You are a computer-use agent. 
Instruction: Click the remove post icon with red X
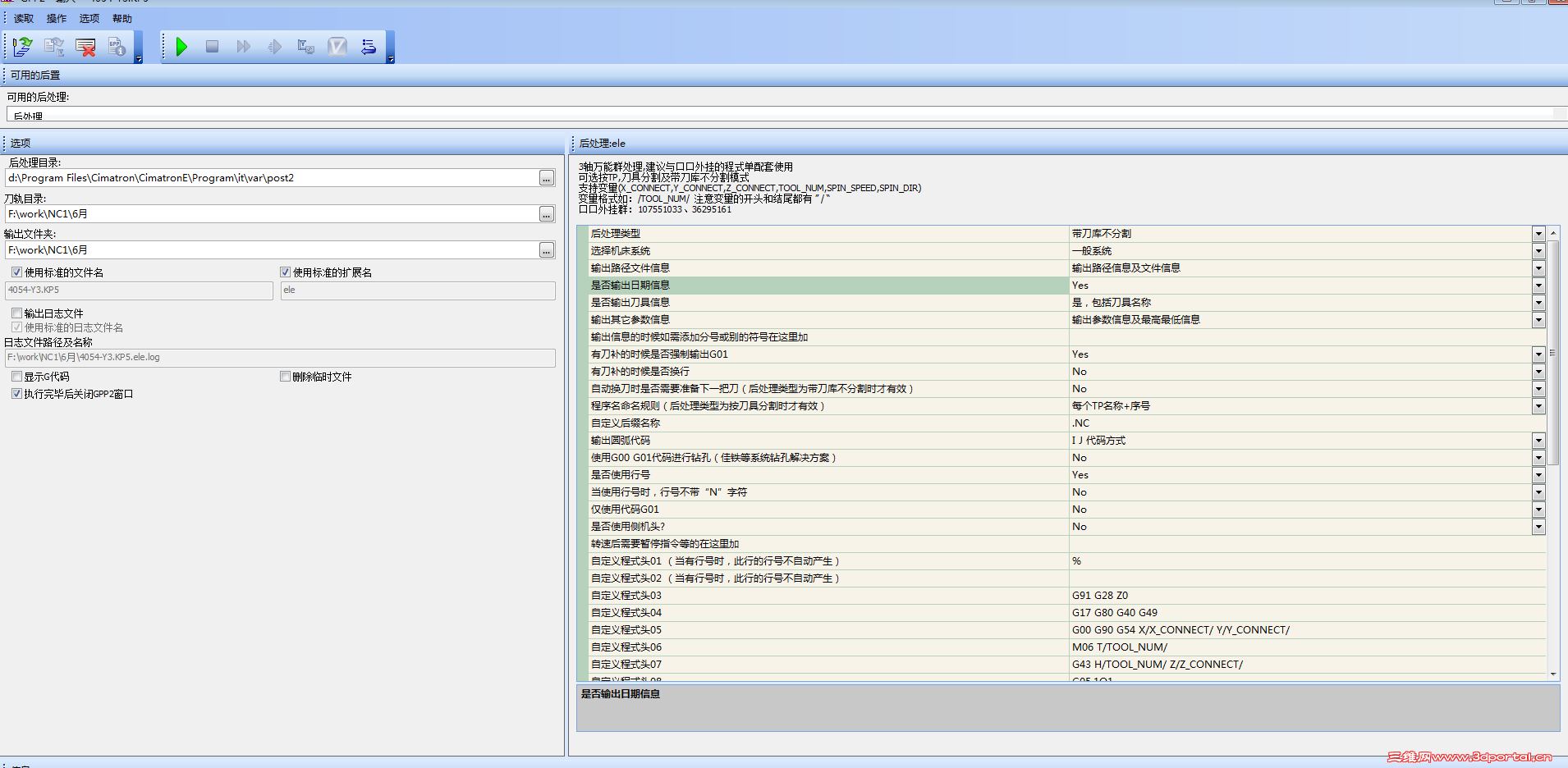pyautogui.click(x=85, y=47)
